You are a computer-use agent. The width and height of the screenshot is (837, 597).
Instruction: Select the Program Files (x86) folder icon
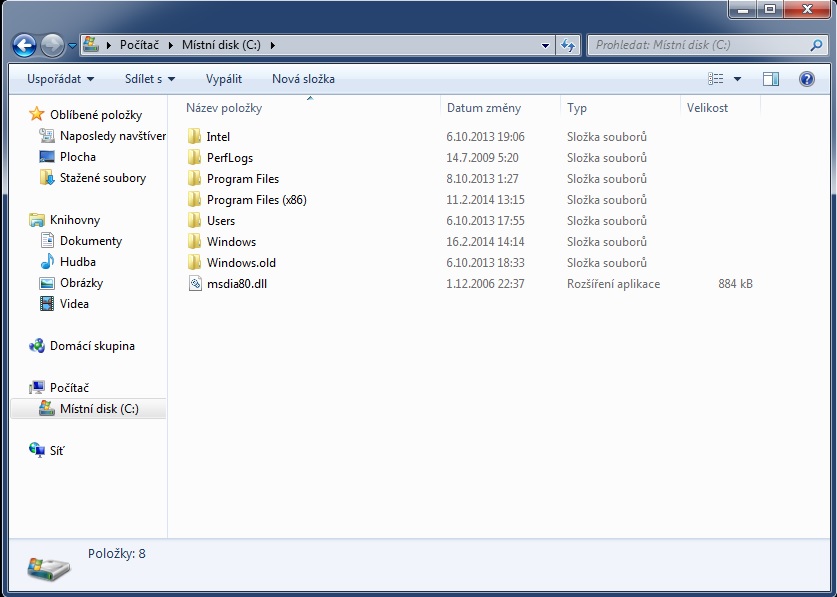pos(195,199)
